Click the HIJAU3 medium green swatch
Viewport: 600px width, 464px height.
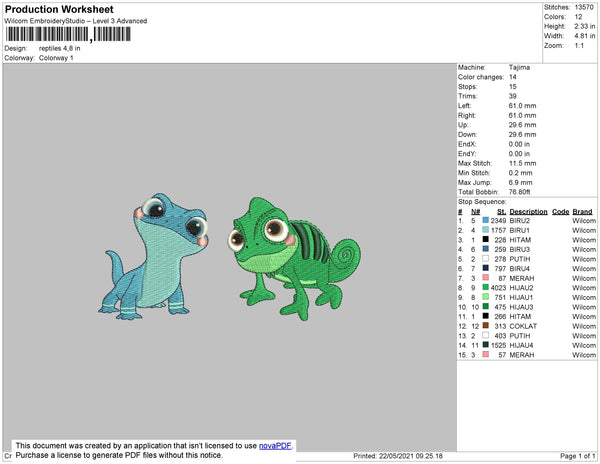(x=486, y=306)
